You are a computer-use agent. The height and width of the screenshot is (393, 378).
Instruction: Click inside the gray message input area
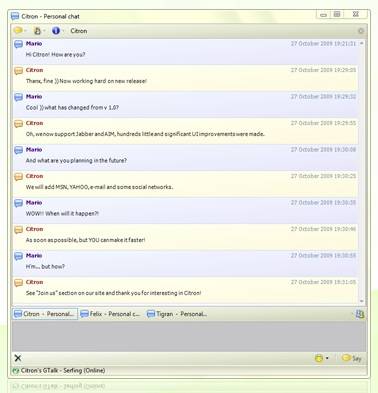pyautogui.click(x=189, y=336)
